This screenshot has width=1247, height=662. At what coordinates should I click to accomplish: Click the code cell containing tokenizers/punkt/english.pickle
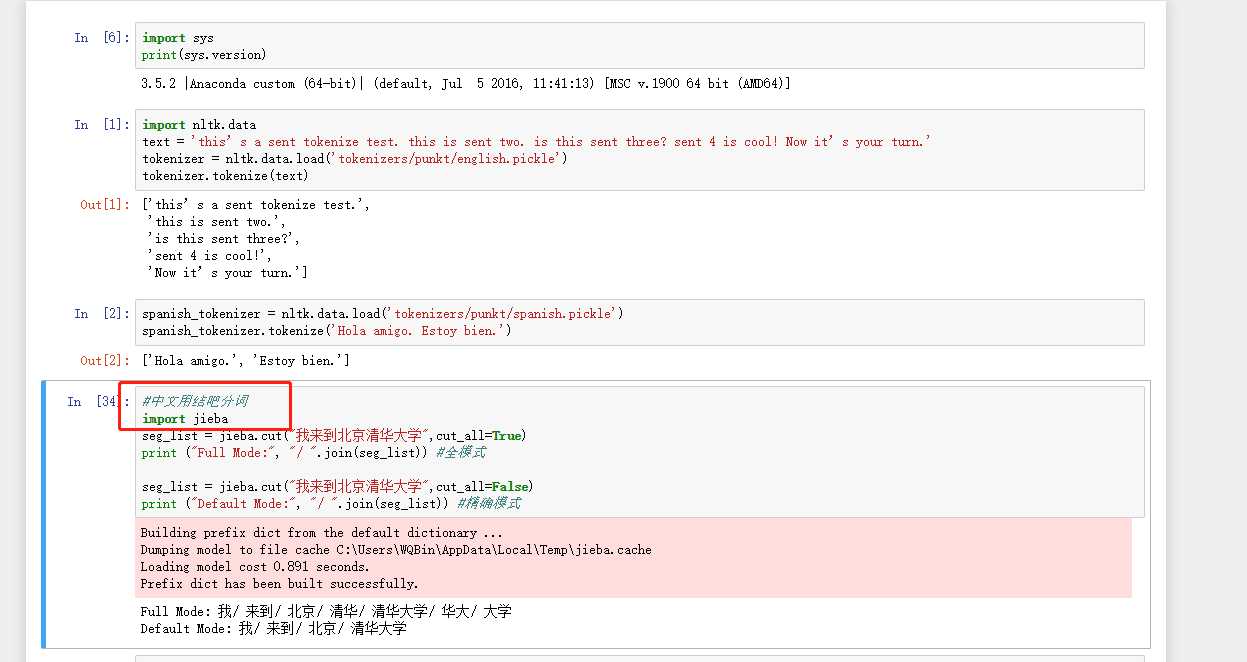(639, 150)
